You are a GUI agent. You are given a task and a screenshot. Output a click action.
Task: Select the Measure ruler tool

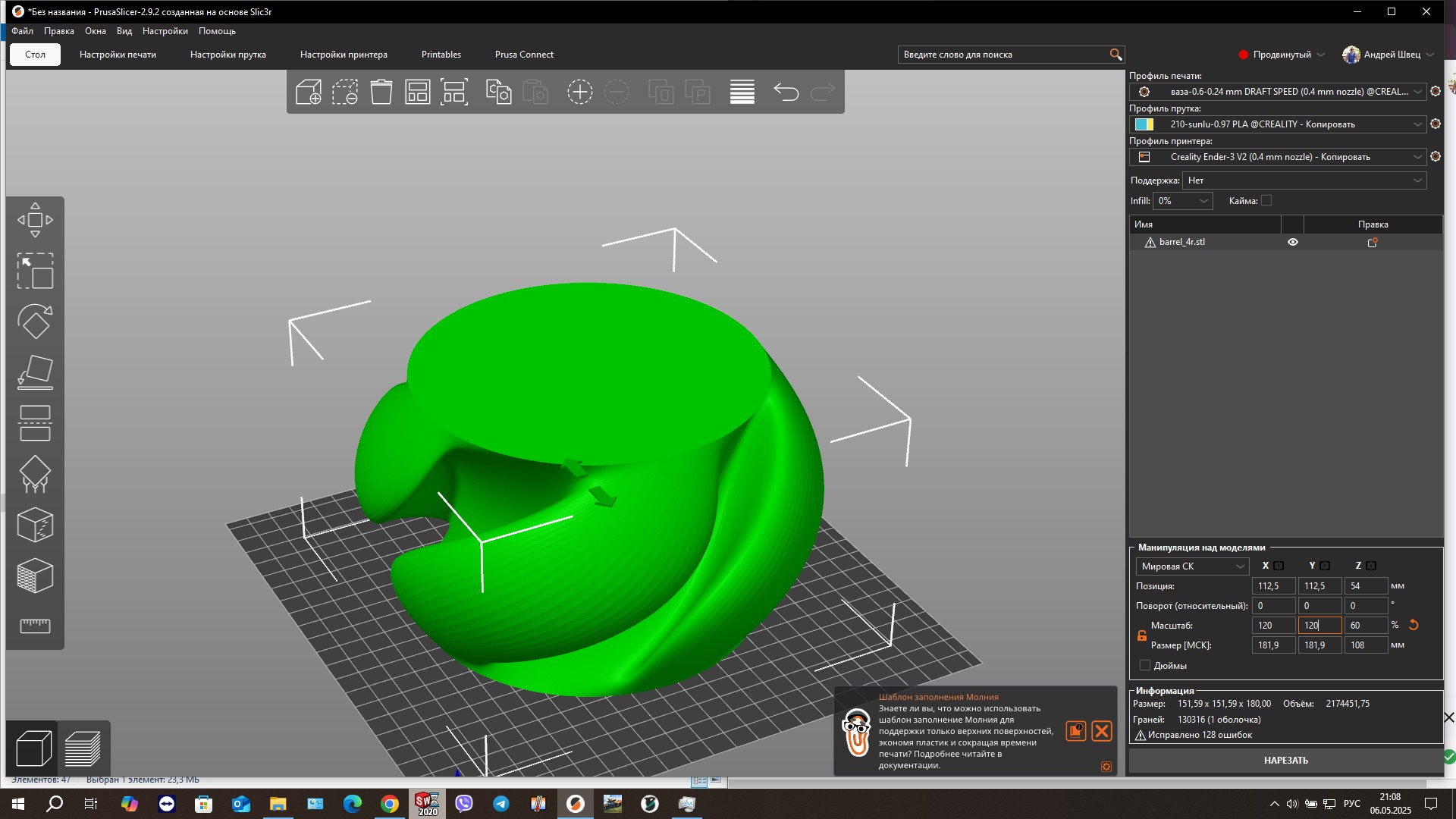pyautogui.click(x=35, y=626)
